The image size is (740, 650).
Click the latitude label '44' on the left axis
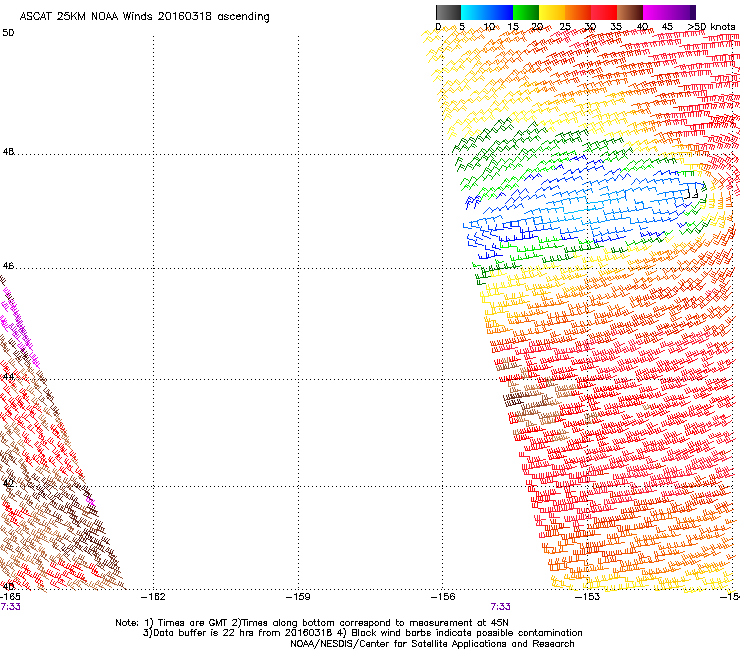coord(8,377)
